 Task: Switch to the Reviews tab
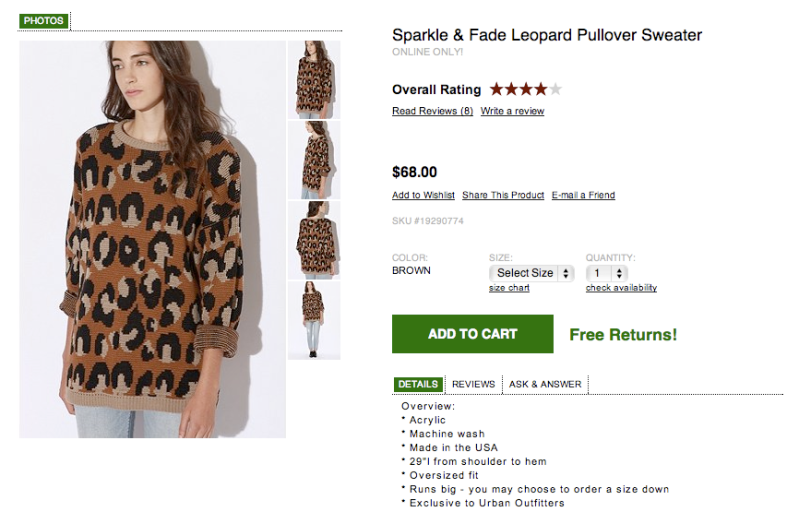pos(473,384)
